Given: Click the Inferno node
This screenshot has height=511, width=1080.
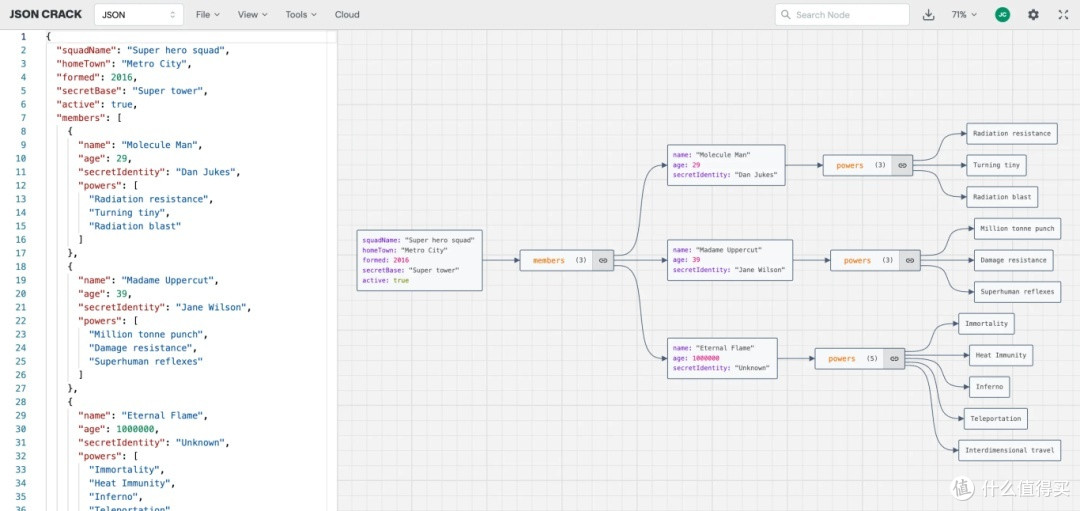Looking at the screenshot, I should (989, 387).
